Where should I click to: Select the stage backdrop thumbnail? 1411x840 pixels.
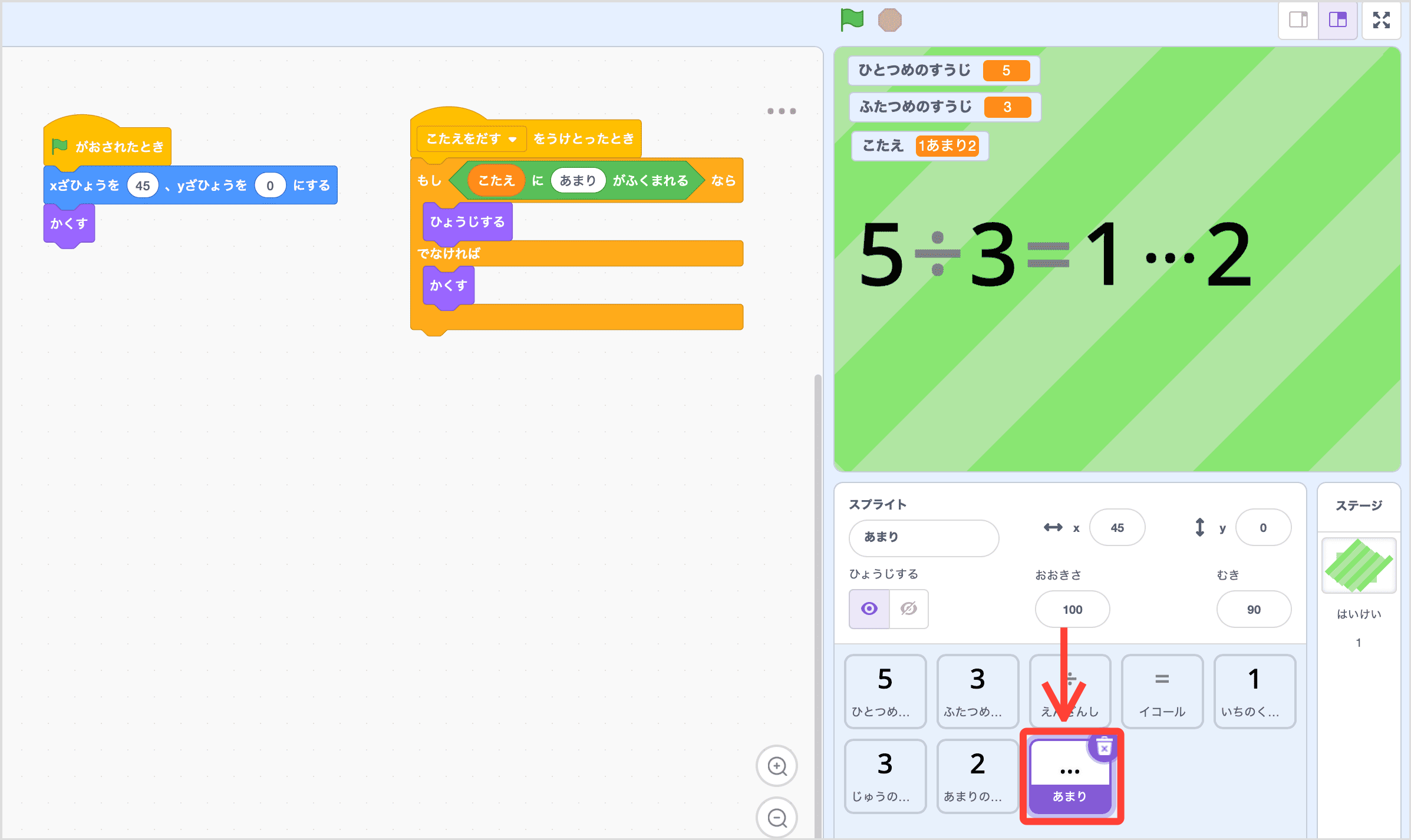1359,565
